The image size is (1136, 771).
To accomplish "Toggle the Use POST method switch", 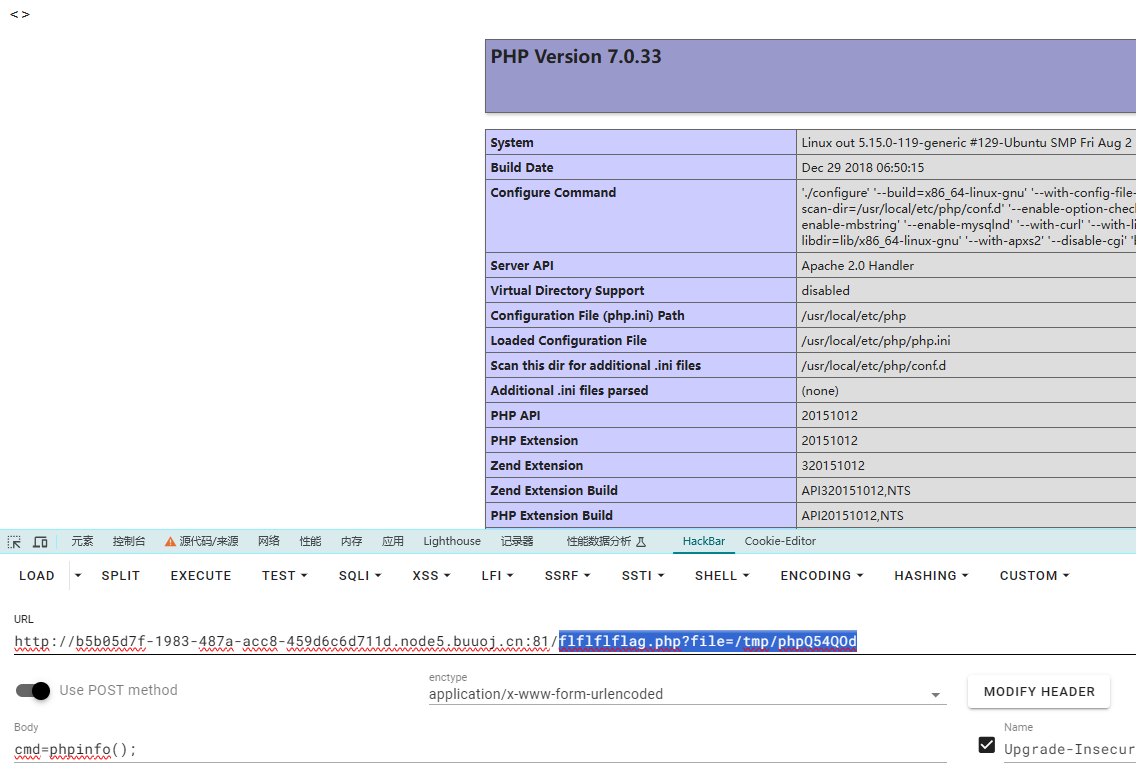I will tap(33, 690).
